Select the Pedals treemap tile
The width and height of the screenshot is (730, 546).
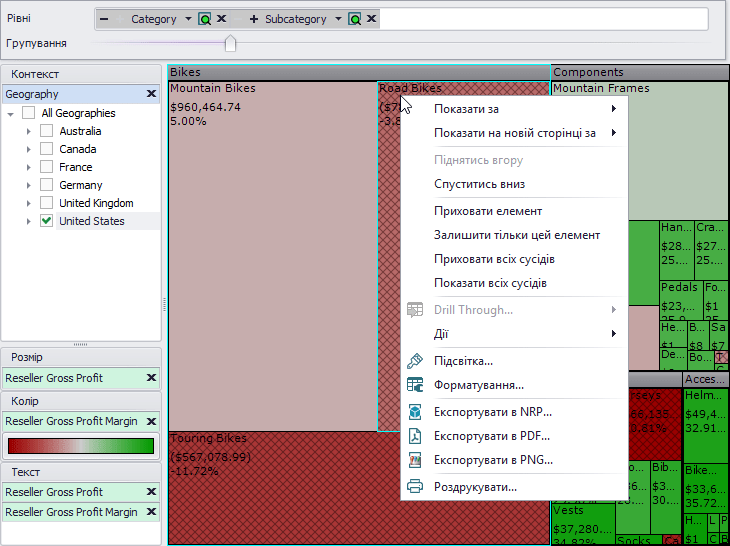tap(681, 299)
